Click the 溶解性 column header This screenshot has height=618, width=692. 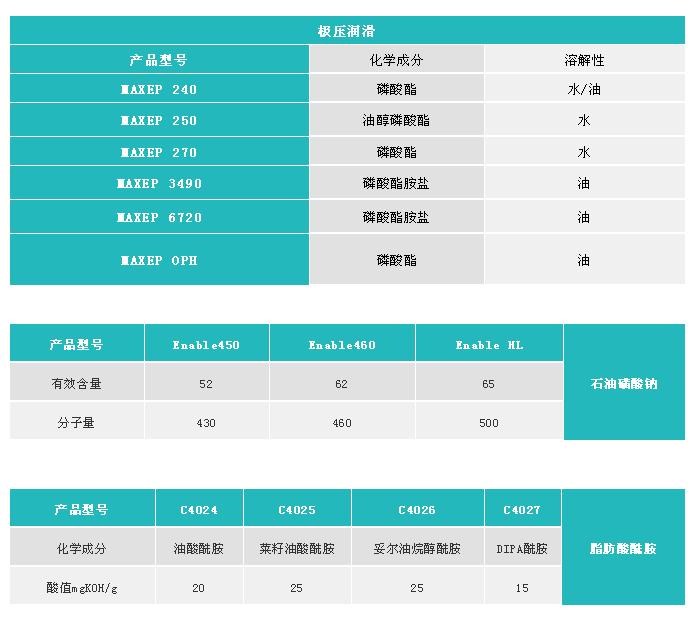point(584,59)
